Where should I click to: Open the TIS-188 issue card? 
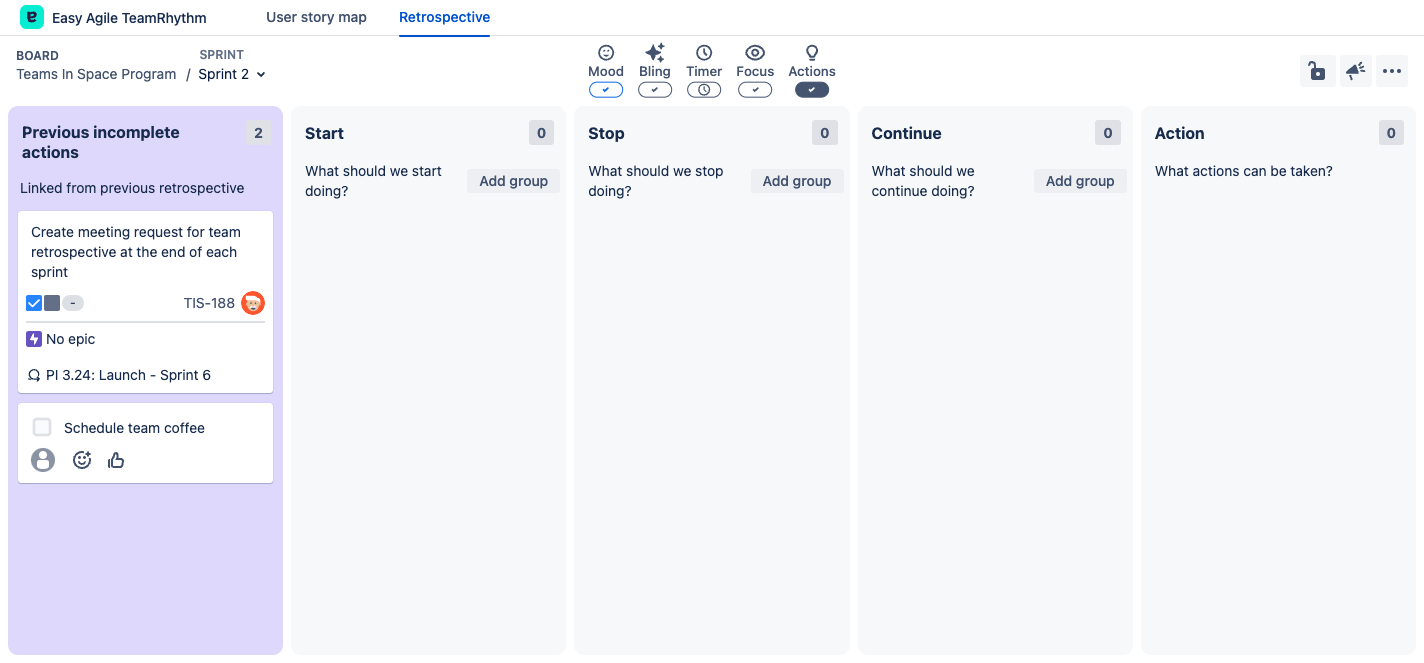click(208, 303)
